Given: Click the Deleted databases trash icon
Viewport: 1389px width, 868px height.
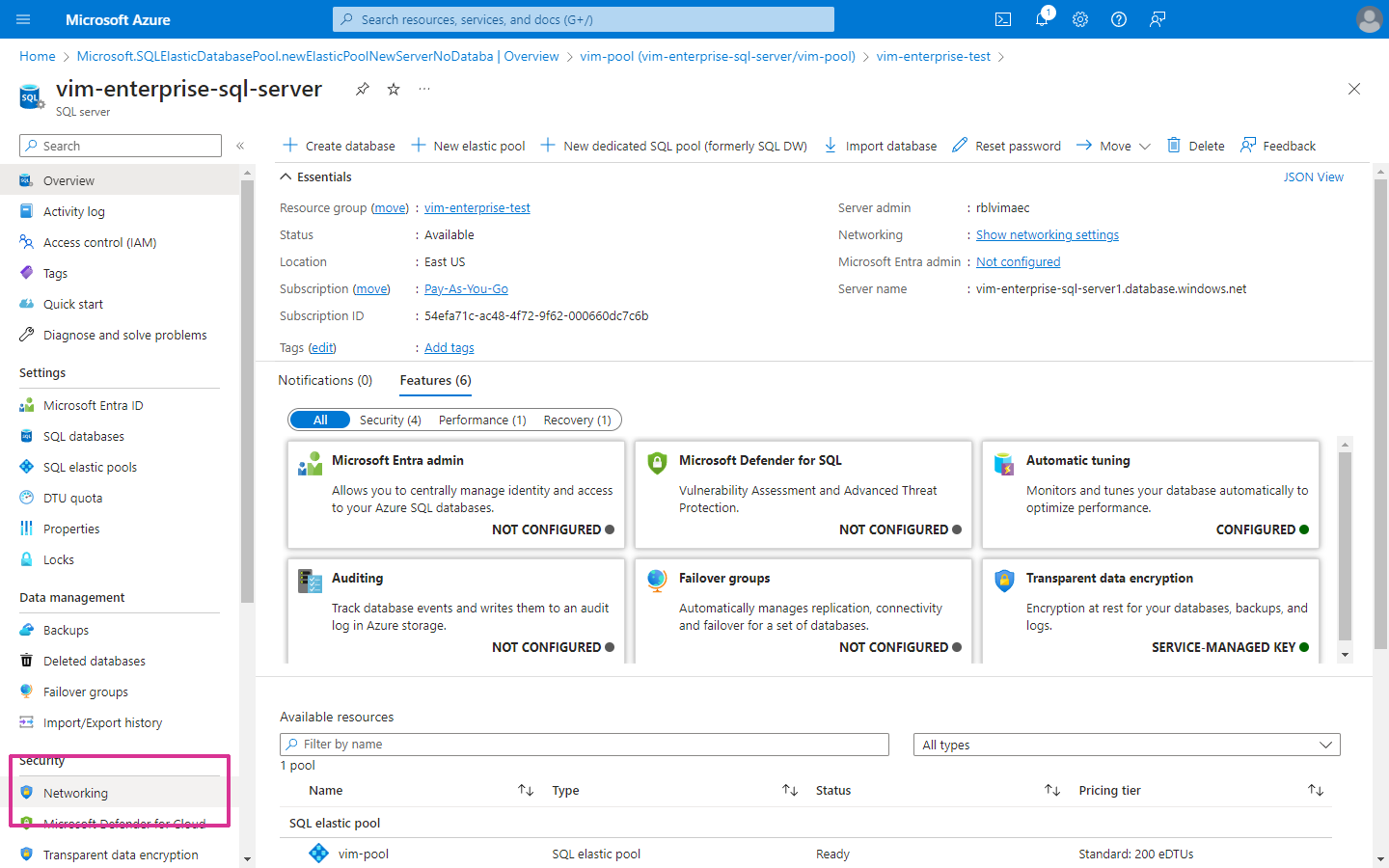Looking at the screenshot, I should (26, 661).
